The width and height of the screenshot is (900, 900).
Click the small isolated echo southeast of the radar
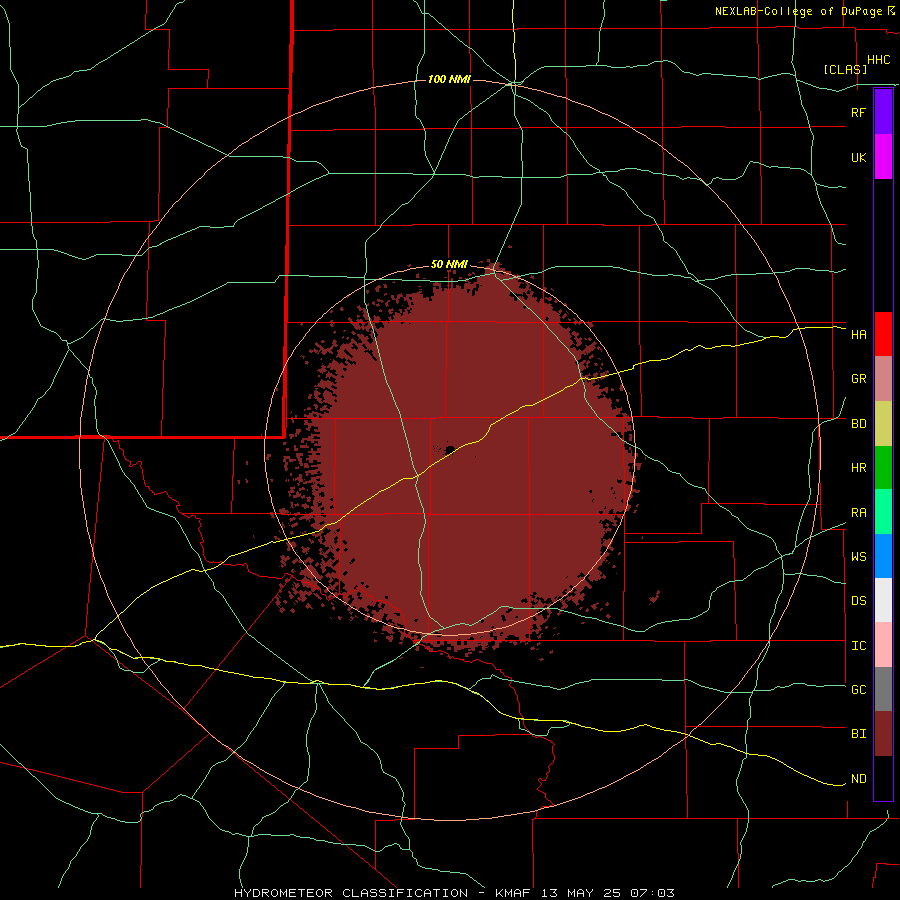pyautogui.click(x=654, y=597)
